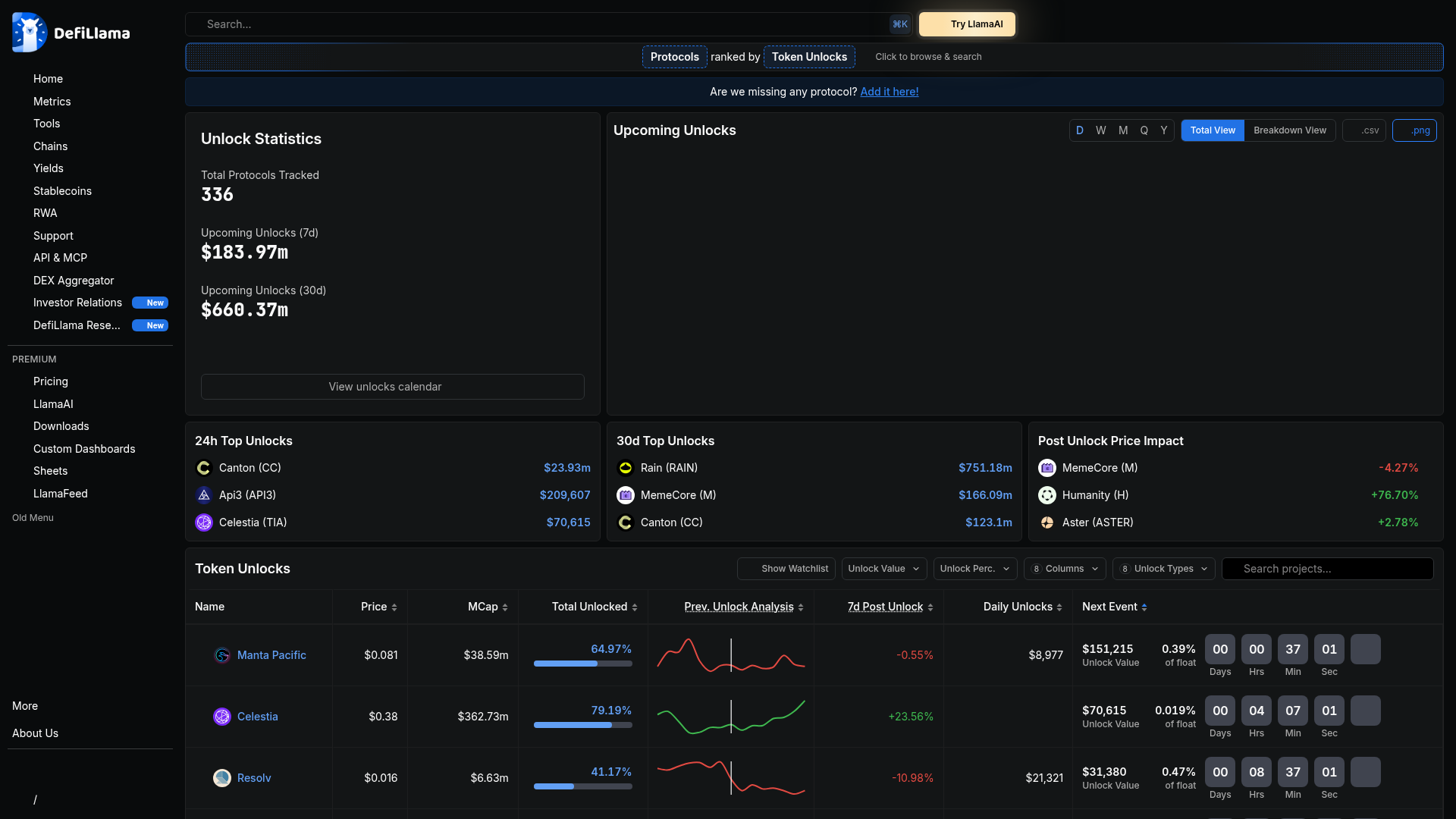Click the Old Menu link

[33, 518]
